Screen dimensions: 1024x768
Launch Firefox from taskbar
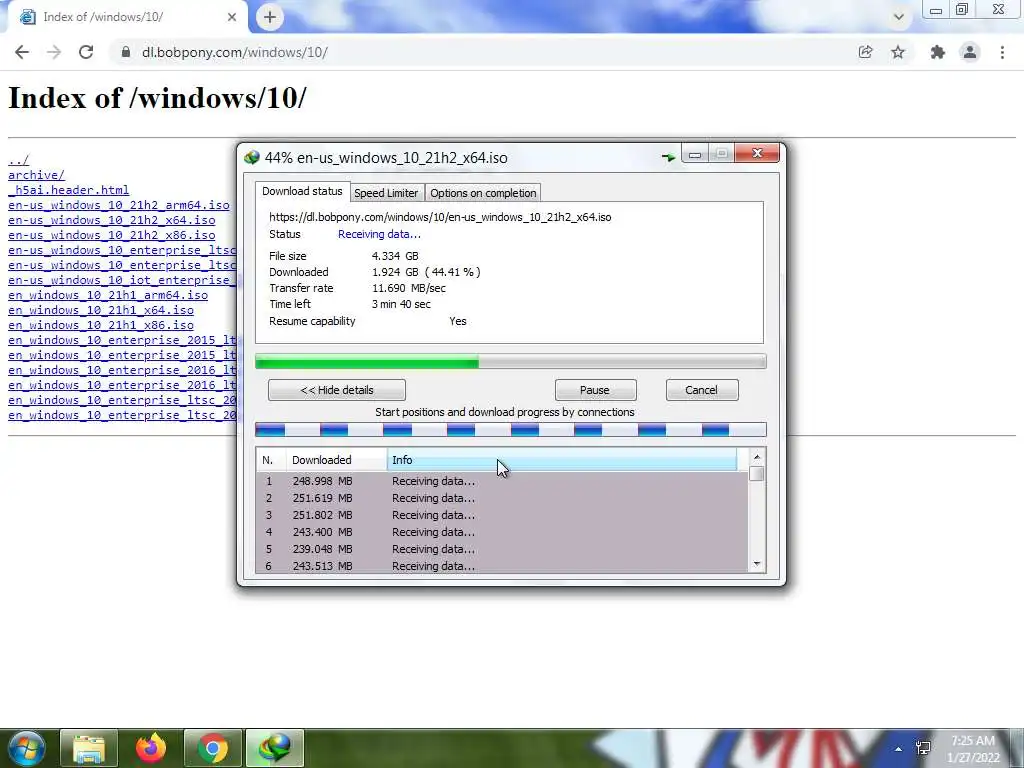pos(151,748)
